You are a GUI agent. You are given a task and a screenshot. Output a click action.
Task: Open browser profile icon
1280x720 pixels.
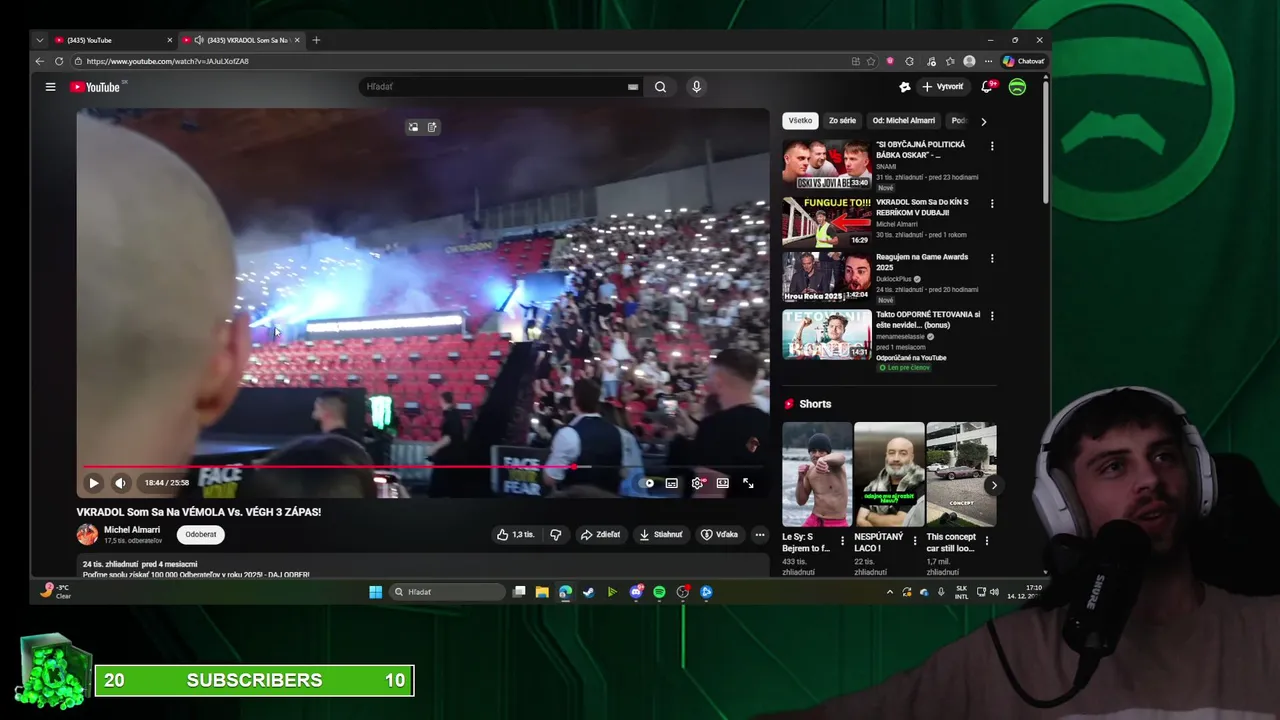pos(969,61)
